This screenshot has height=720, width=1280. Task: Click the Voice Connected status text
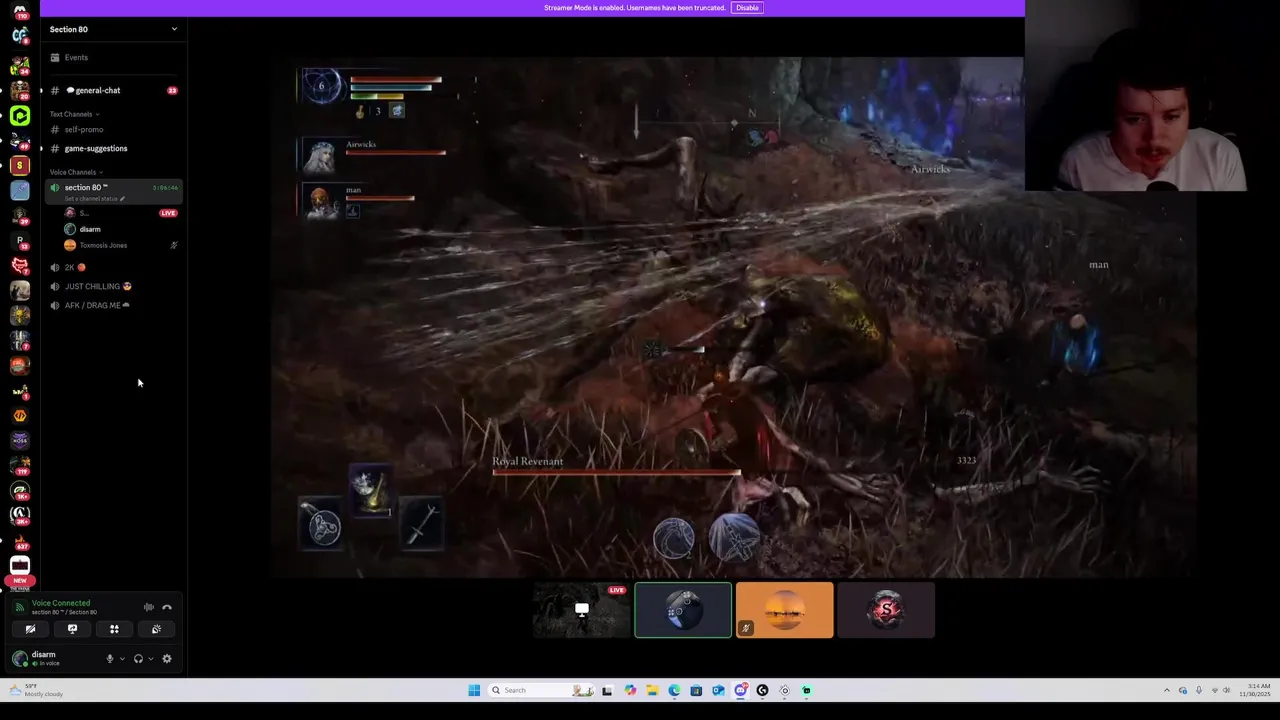click(x=60, y=603)
